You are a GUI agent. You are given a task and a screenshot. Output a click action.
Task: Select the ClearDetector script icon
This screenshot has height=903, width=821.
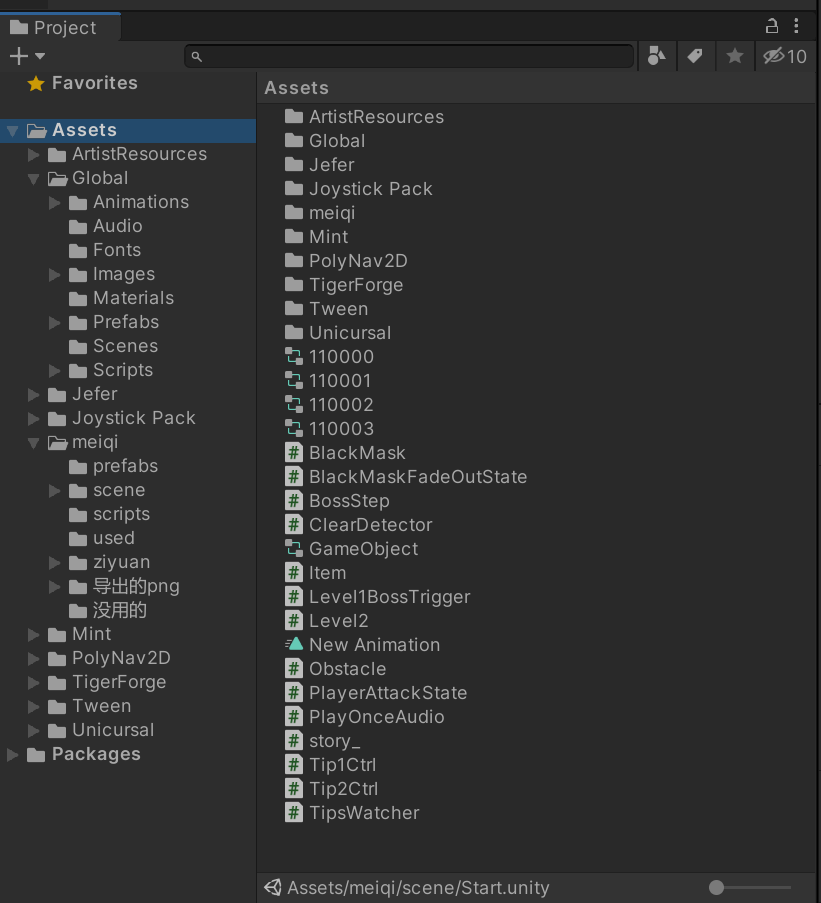(294, 525)
